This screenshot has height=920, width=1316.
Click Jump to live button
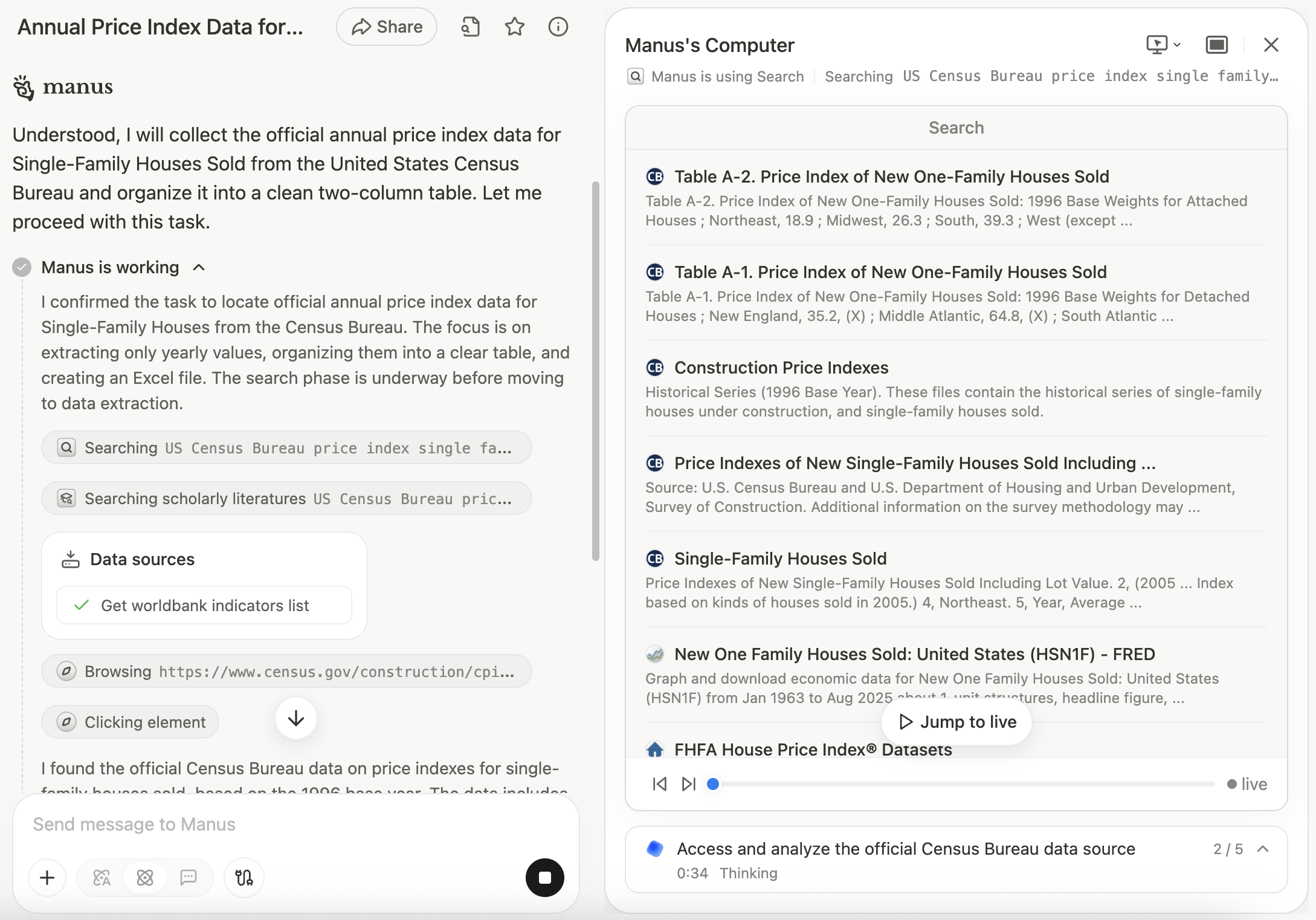pyautogui.click(x=956, y=722)
